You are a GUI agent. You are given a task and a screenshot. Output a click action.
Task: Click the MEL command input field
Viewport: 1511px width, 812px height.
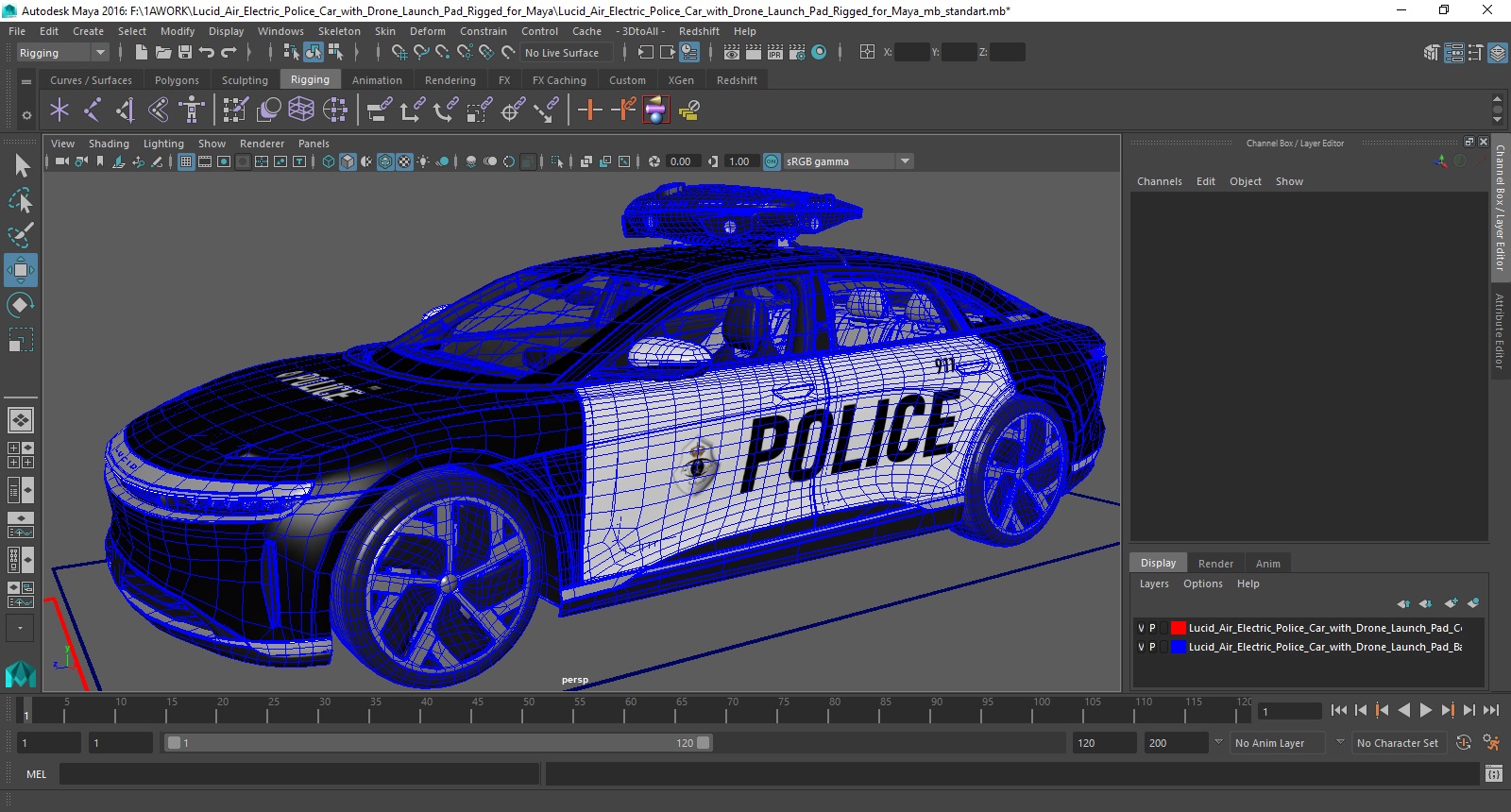[299, 774]
